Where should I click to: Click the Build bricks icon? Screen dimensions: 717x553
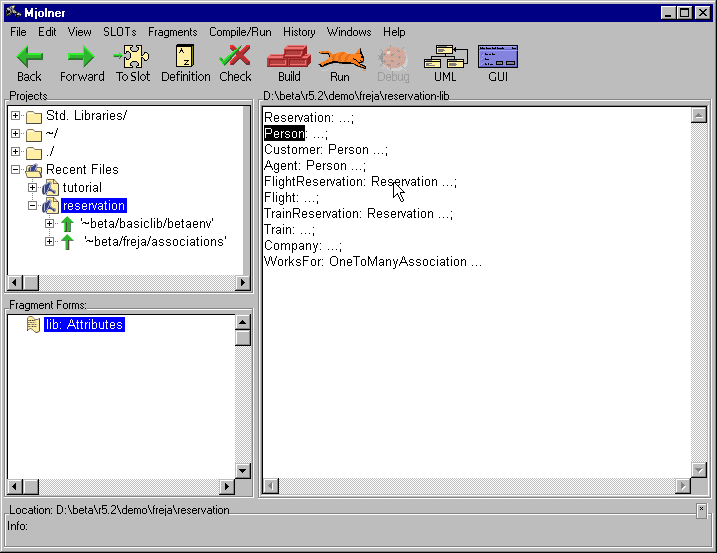289,58
